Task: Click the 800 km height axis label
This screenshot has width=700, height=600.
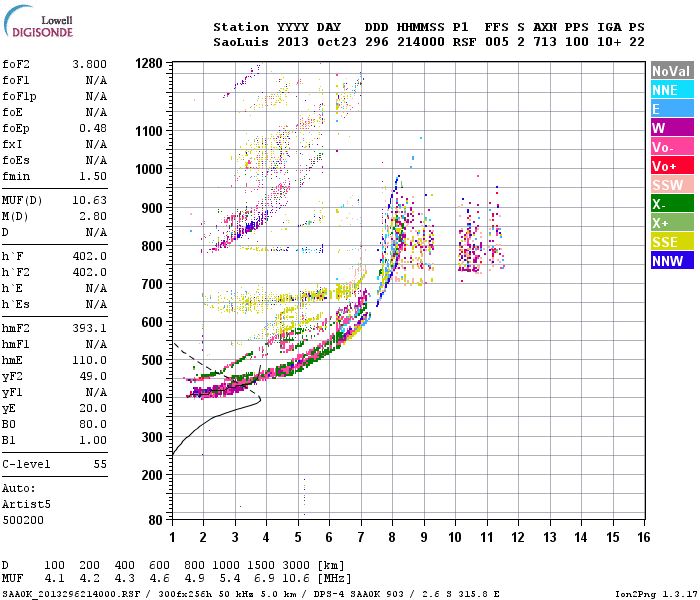Action: [152, 246]
